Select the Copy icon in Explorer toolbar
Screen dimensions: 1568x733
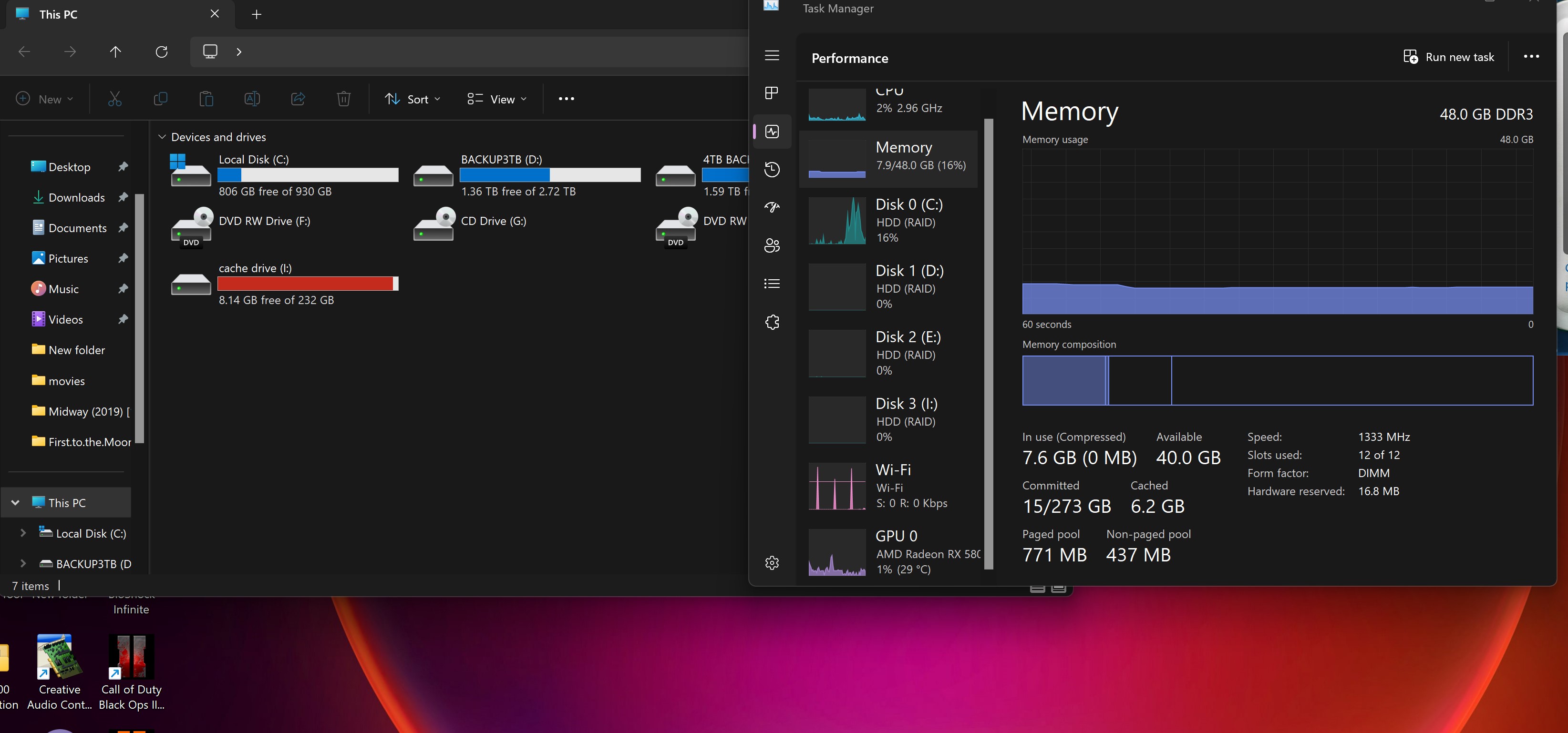pos(160,99)
